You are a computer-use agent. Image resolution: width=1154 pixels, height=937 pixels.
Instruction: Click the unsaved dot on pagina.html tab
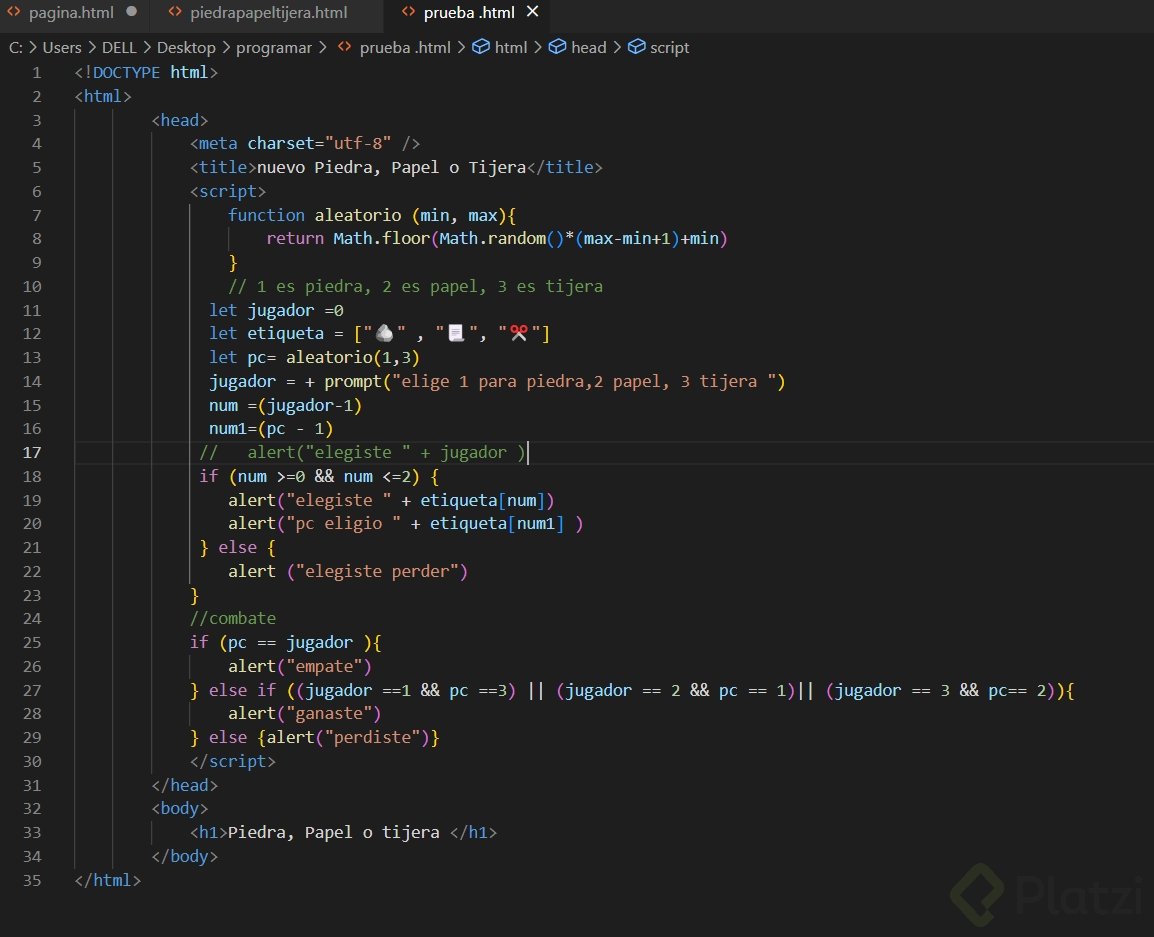[x=132, y=12]
